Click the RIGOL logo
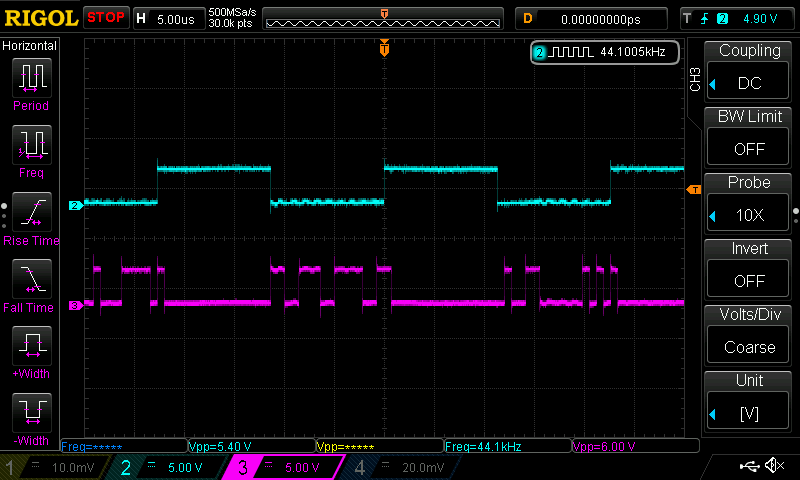Image resolution: width=800 pixels, height=480 pixels. 41,18
